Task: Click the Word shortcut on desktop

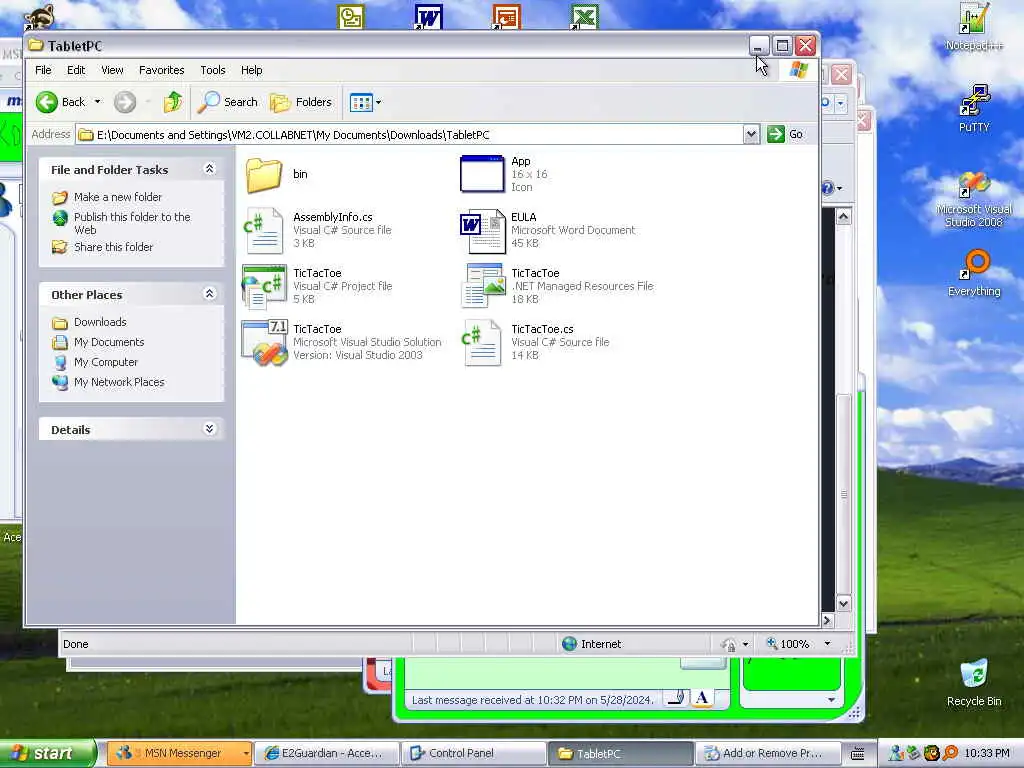Action: 428,16
